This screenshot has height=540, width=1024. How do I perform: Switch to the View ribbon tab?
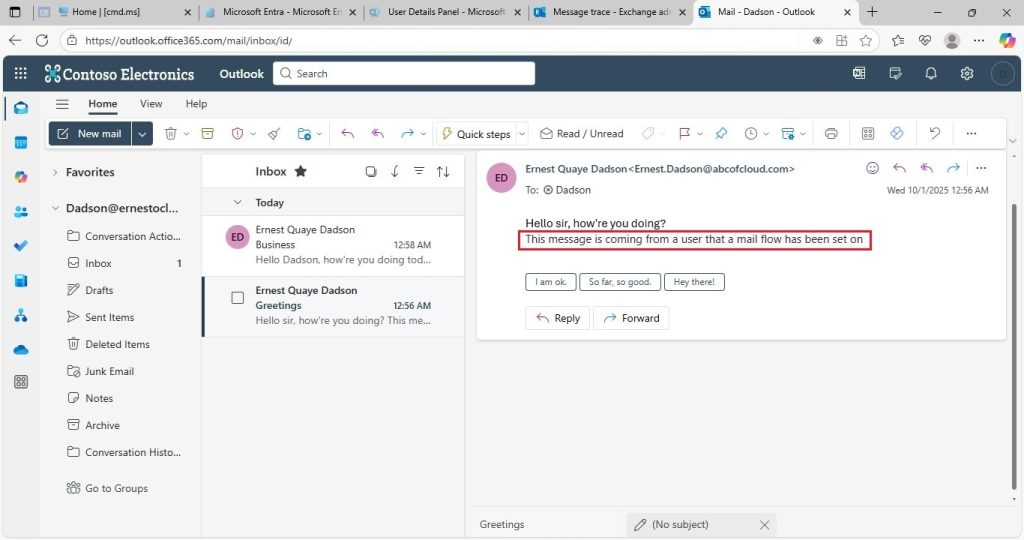coord(151,104)
